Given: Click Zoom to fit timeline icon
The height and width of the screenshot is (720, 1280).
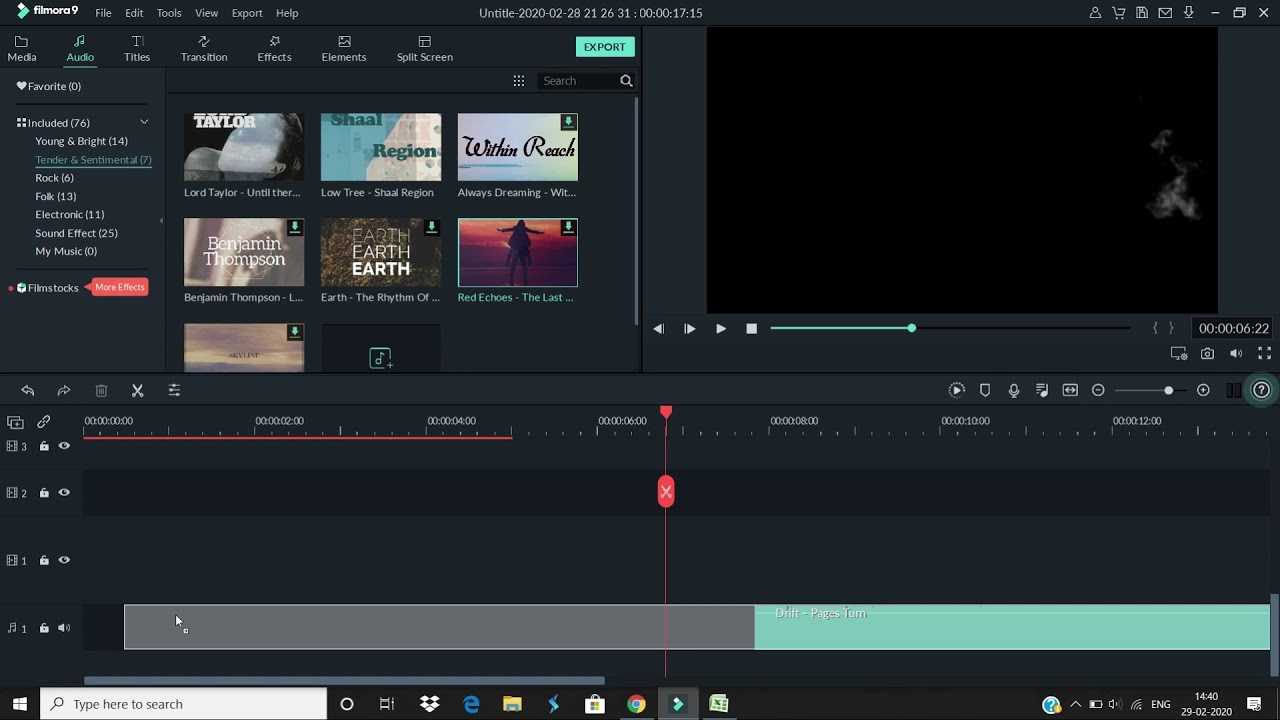Looking at the screenshot, I should click(x=1070, y=390).
